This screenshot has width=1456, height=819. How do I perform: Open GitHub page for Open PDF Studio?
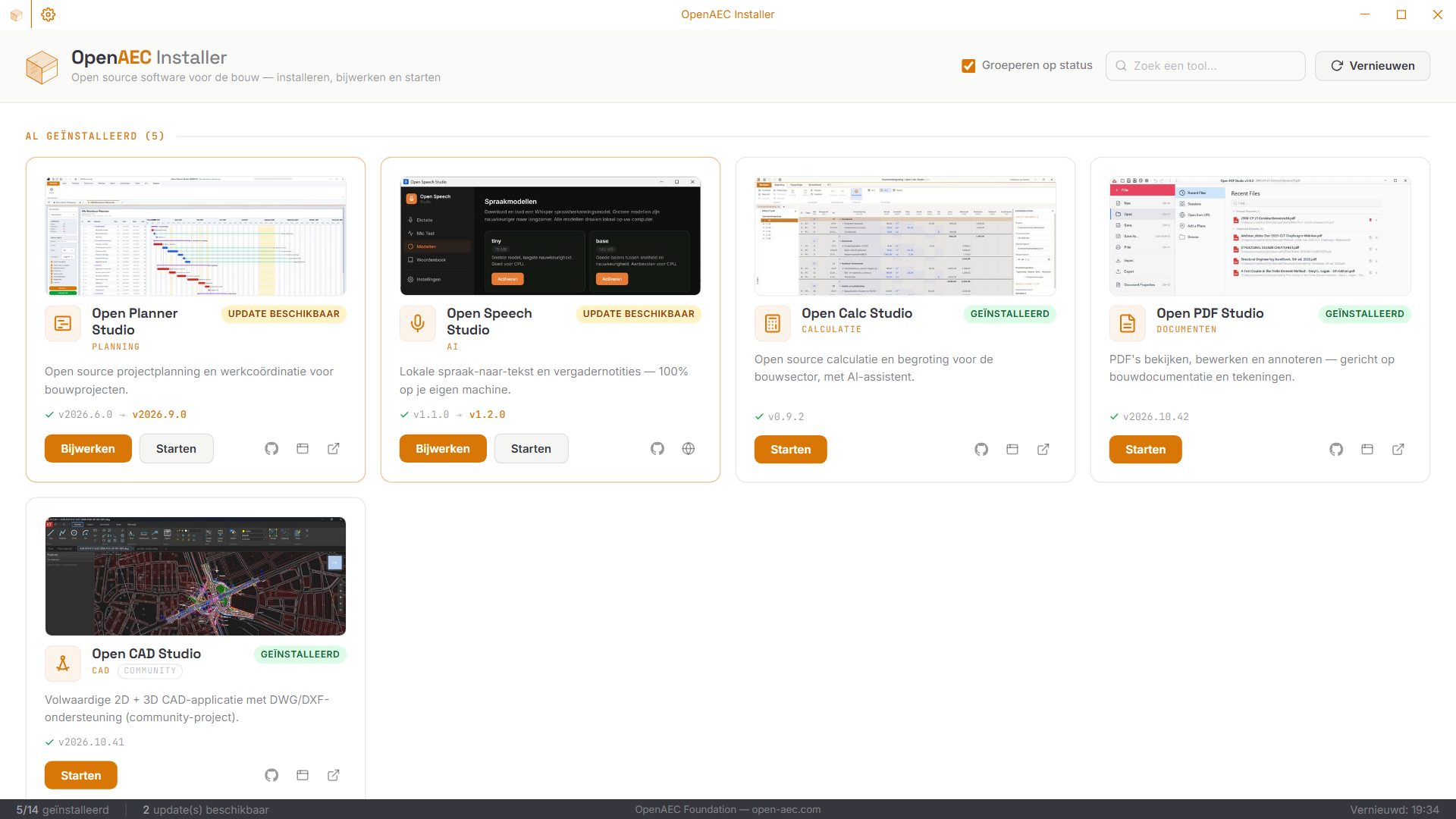[x=1336, y=450]
